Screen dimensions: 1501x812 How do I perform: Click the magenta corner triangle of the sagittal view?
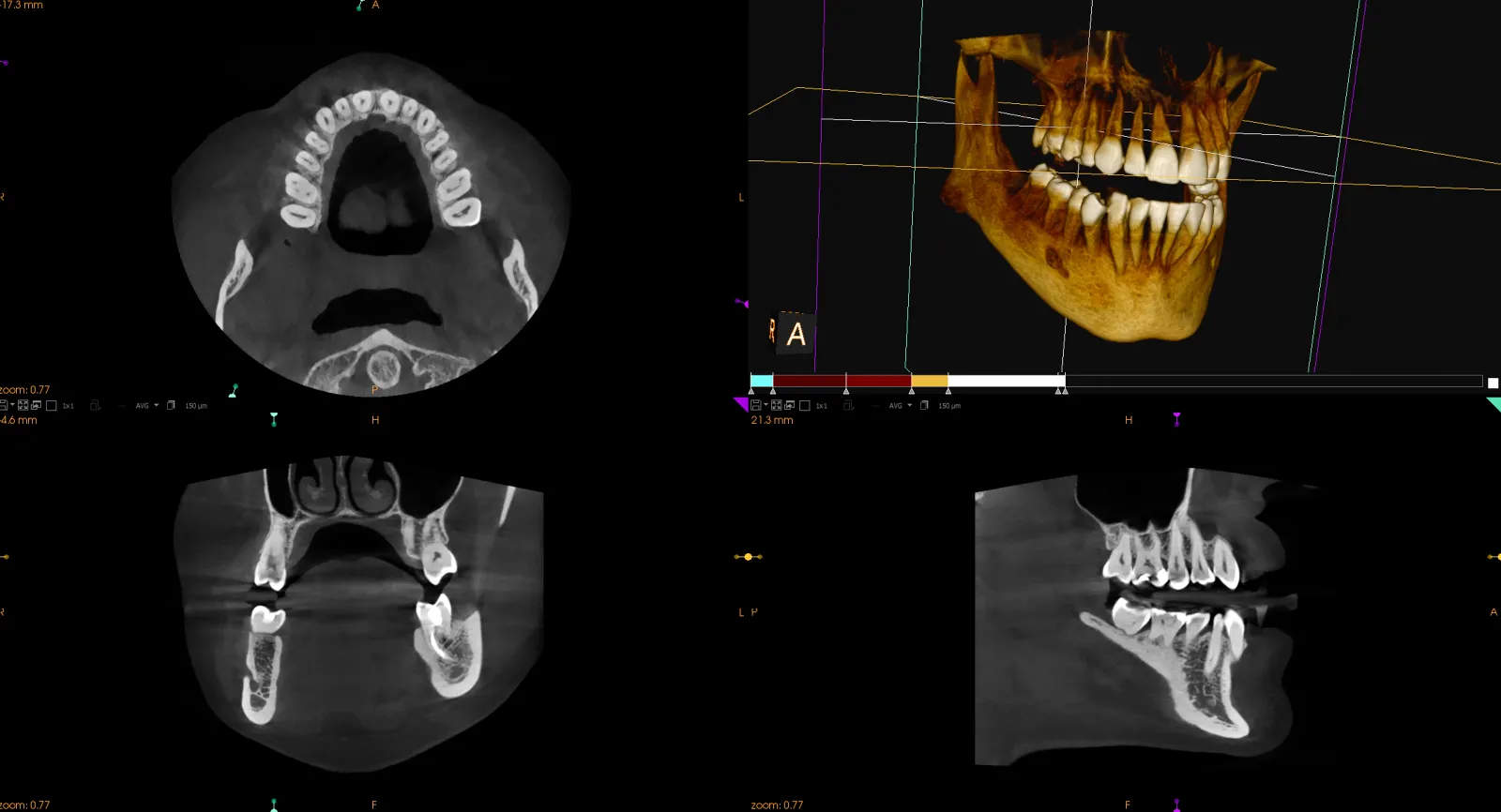[x=739, y=403]
